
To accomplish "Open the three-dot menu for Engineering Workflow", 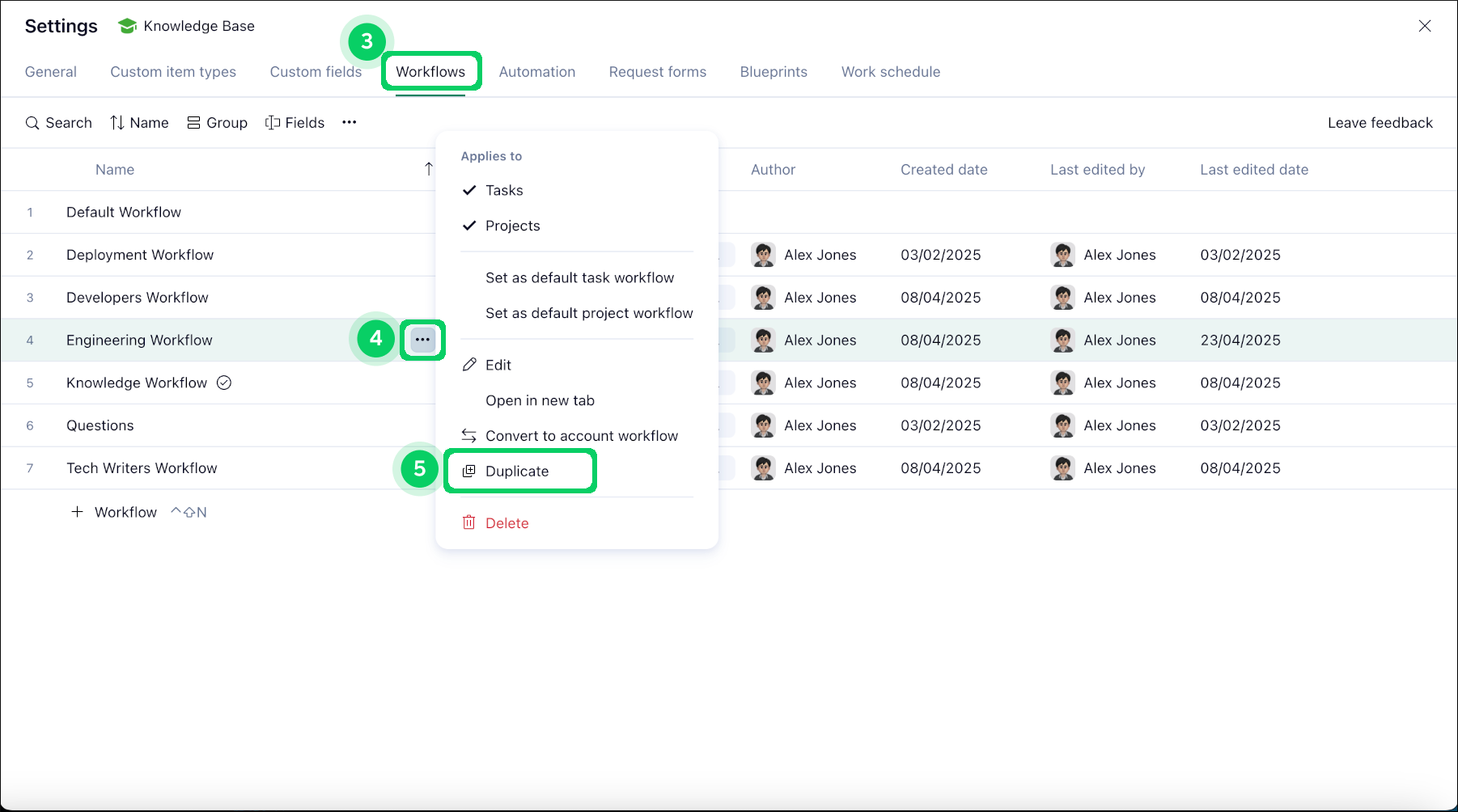I will [422, 340].
